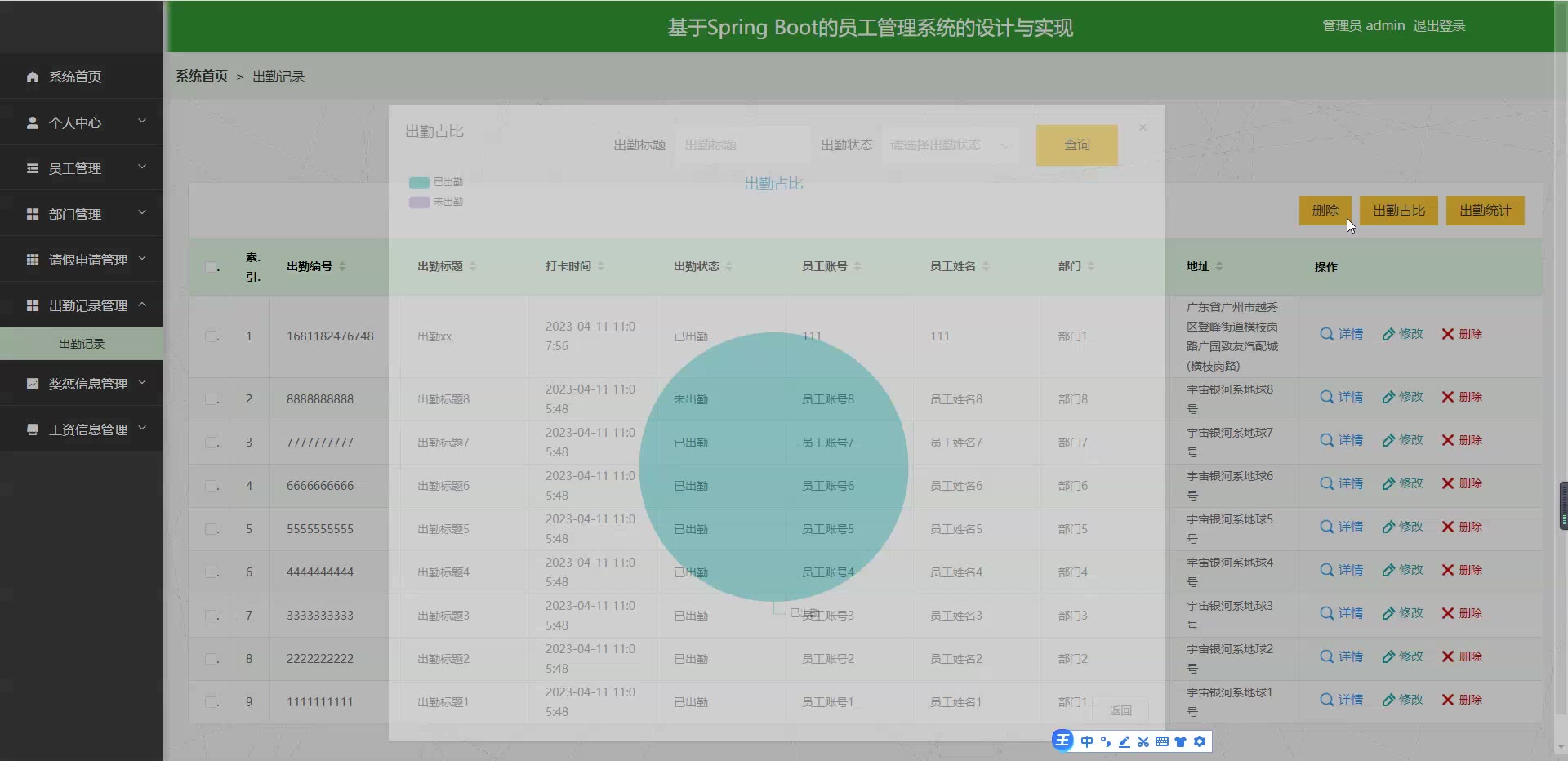Open the gear settings icon on IME bar
Image resolution: width=1568 pixels, height=761 pixels.
coord(1200,741)
